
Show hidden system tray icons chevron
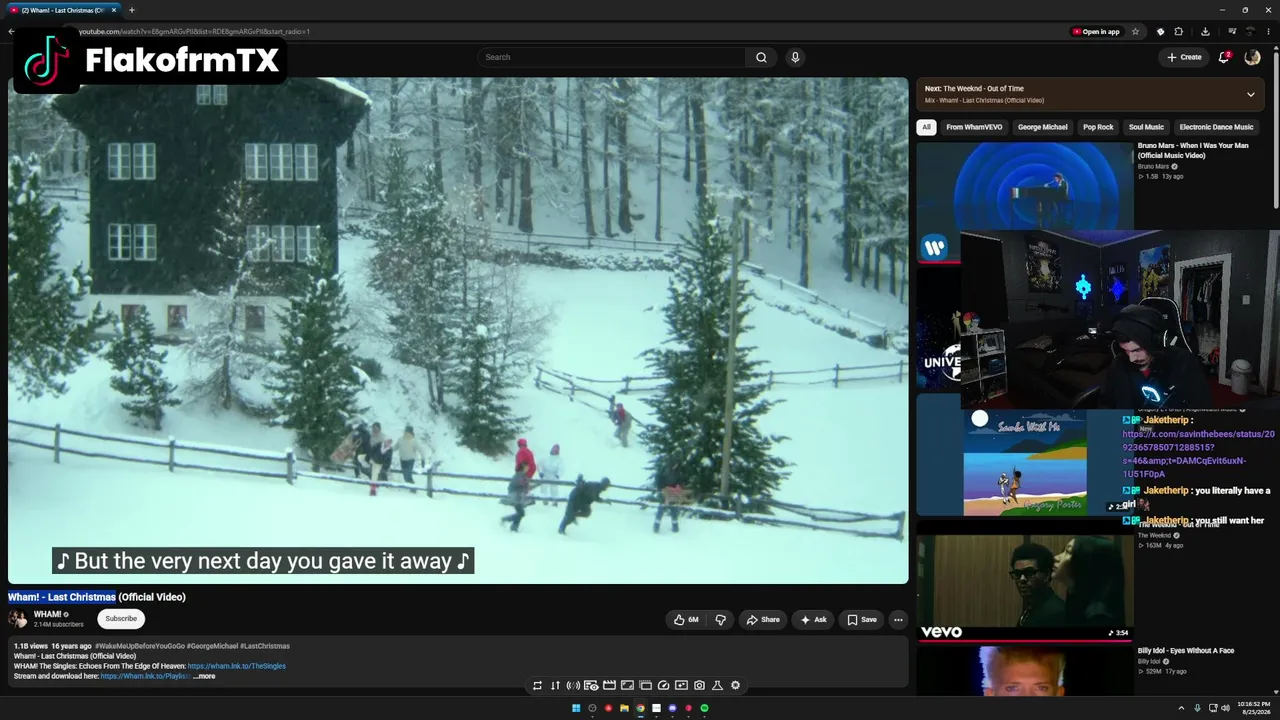point(1181,708)
